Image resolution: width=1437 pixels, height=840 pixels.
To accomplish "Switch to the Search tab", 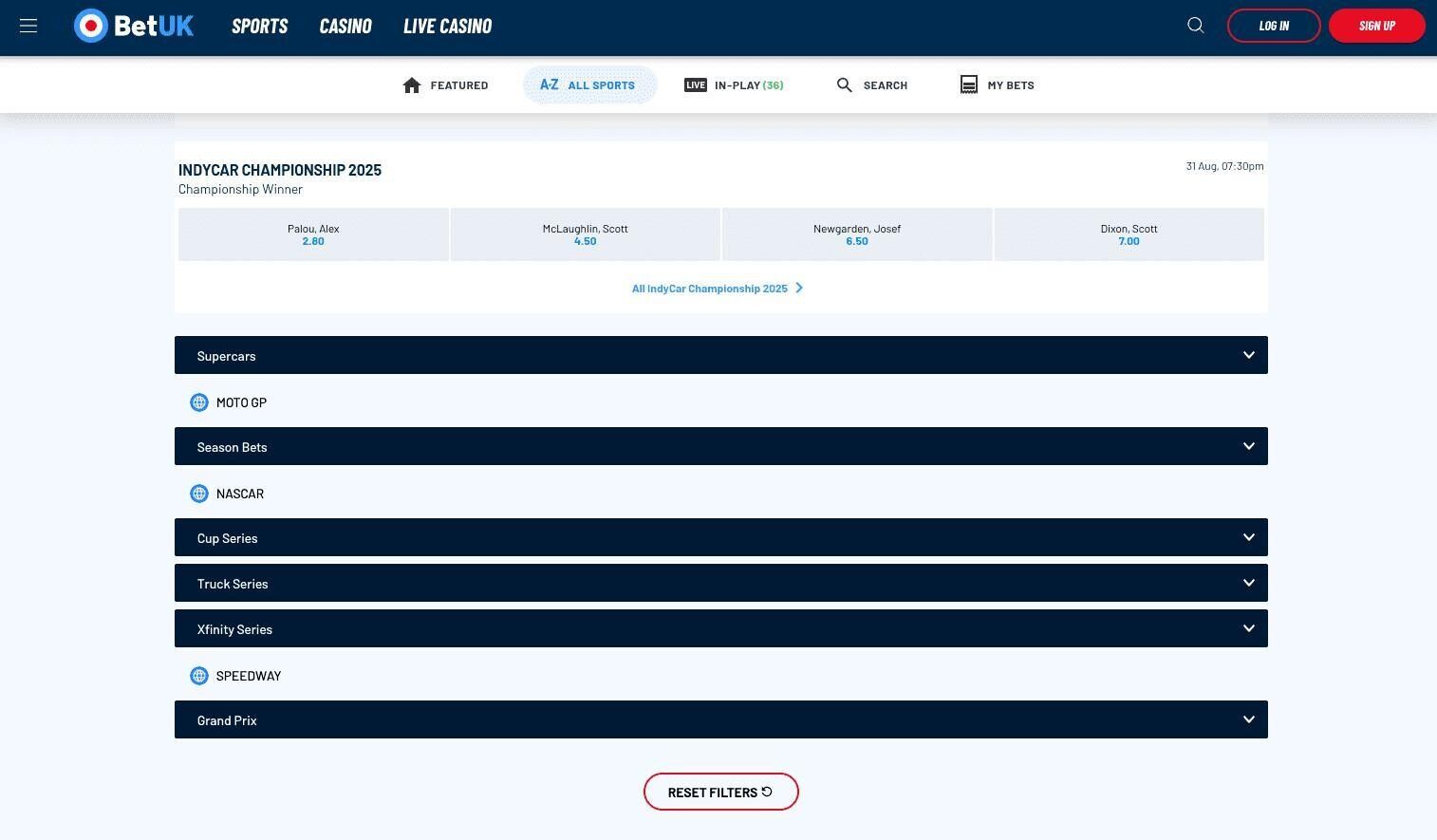I will pos(872,85).
